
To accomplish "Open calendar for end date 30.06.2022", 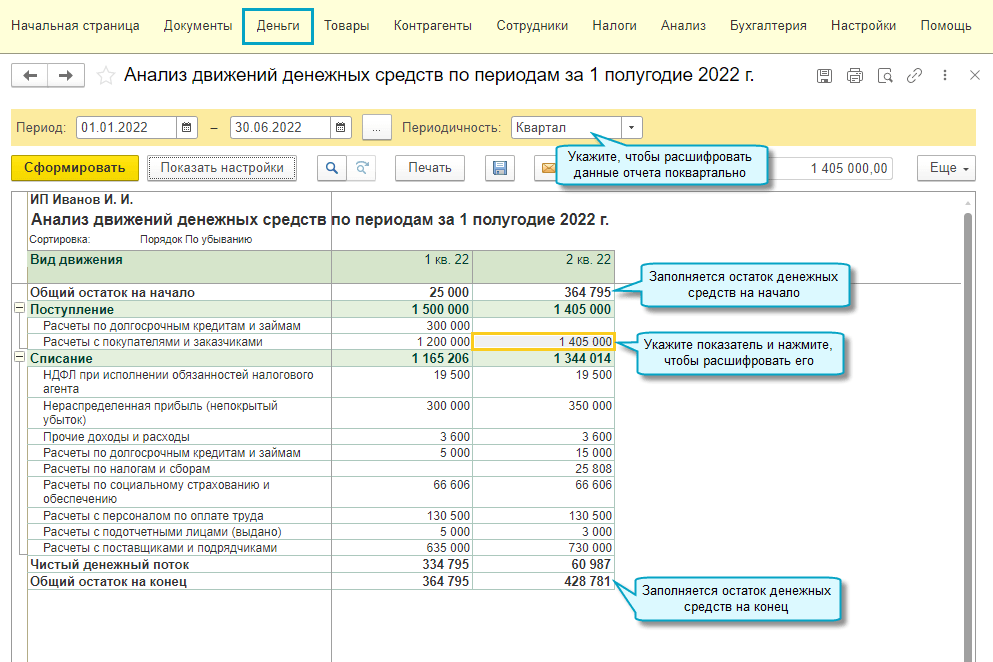I will point(341,128).
